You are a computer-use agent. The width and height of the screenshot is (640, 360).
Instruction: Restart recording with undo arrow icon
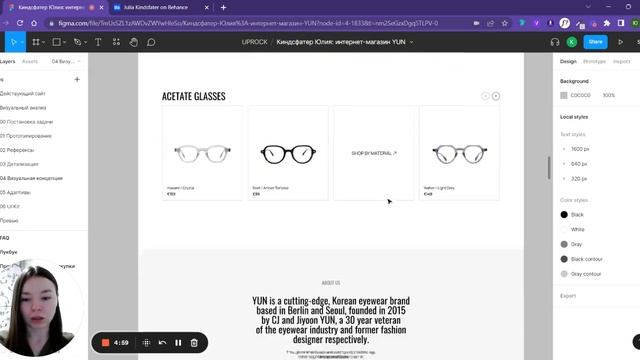(x=162, y=342)
